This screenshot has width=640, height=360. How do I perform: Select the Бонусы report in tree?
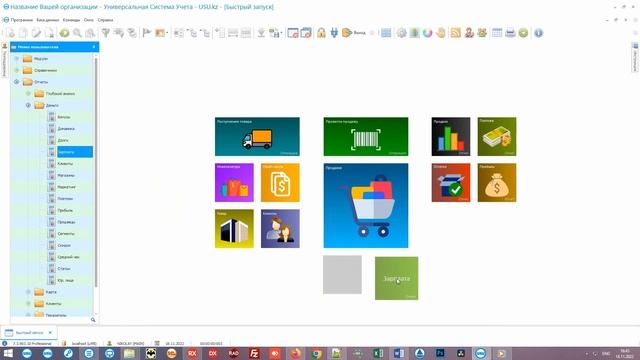(64, 117)
